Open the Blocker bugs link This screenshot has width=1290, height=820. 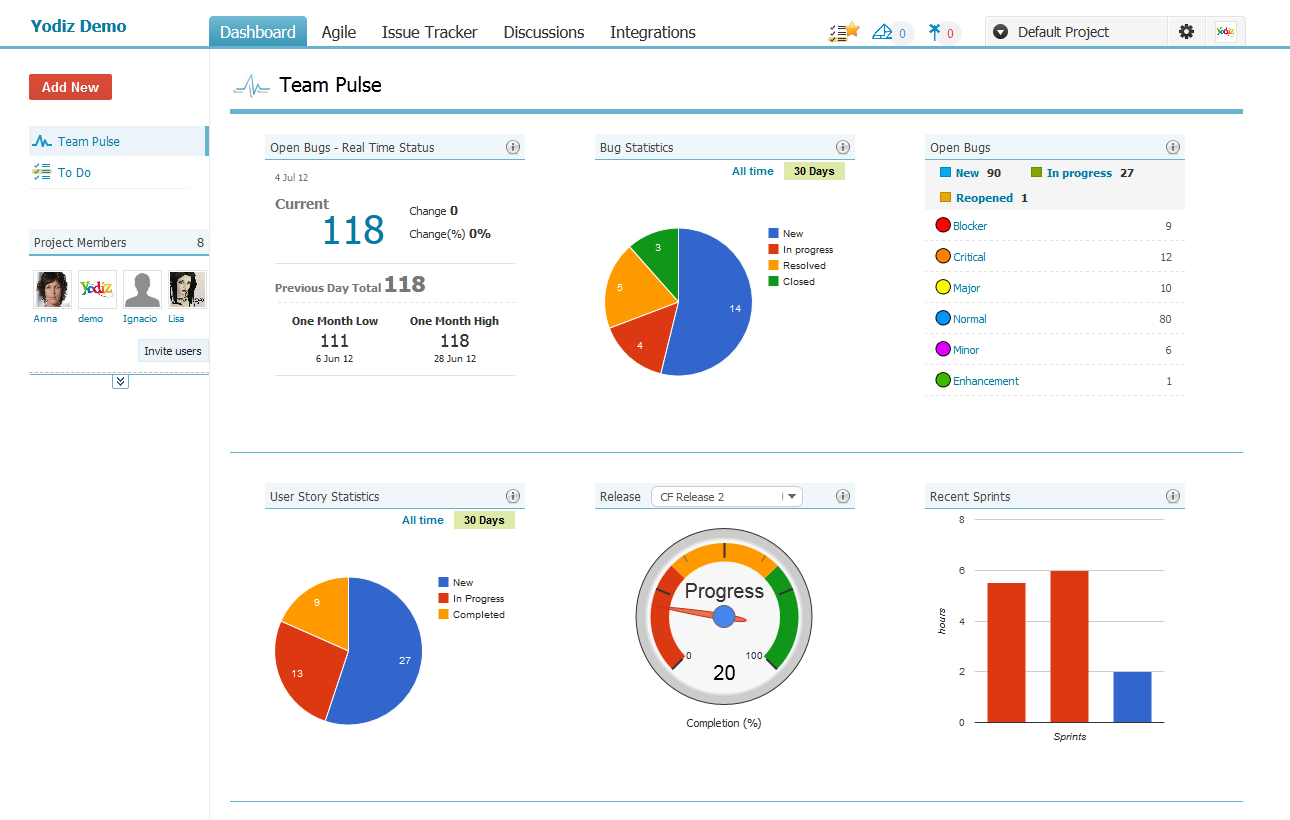[x=969, y=226]
